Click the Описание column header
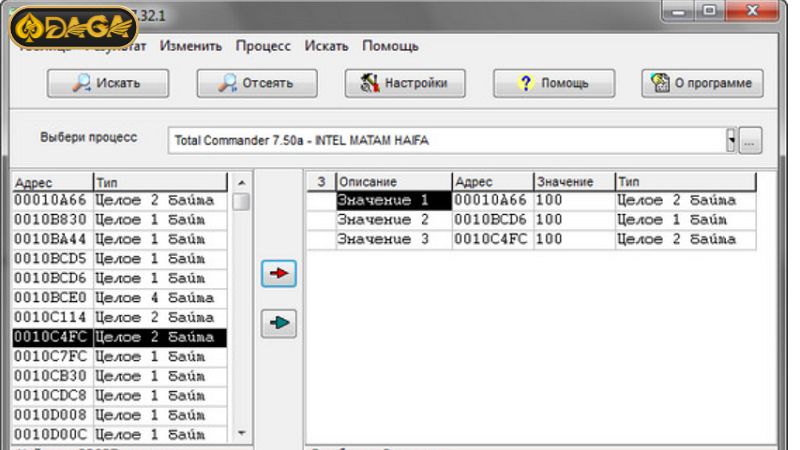Screen dimensions: 800x450 (x=394, y=182)
